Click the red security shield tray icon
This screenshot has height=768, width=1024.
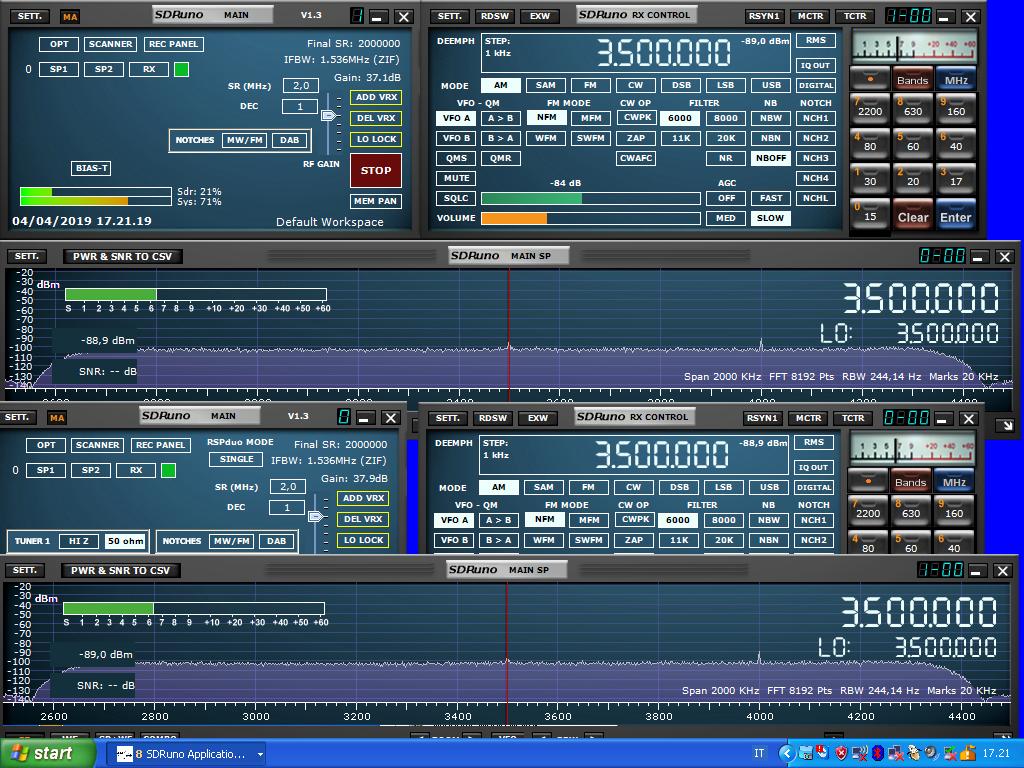point(841,753)
